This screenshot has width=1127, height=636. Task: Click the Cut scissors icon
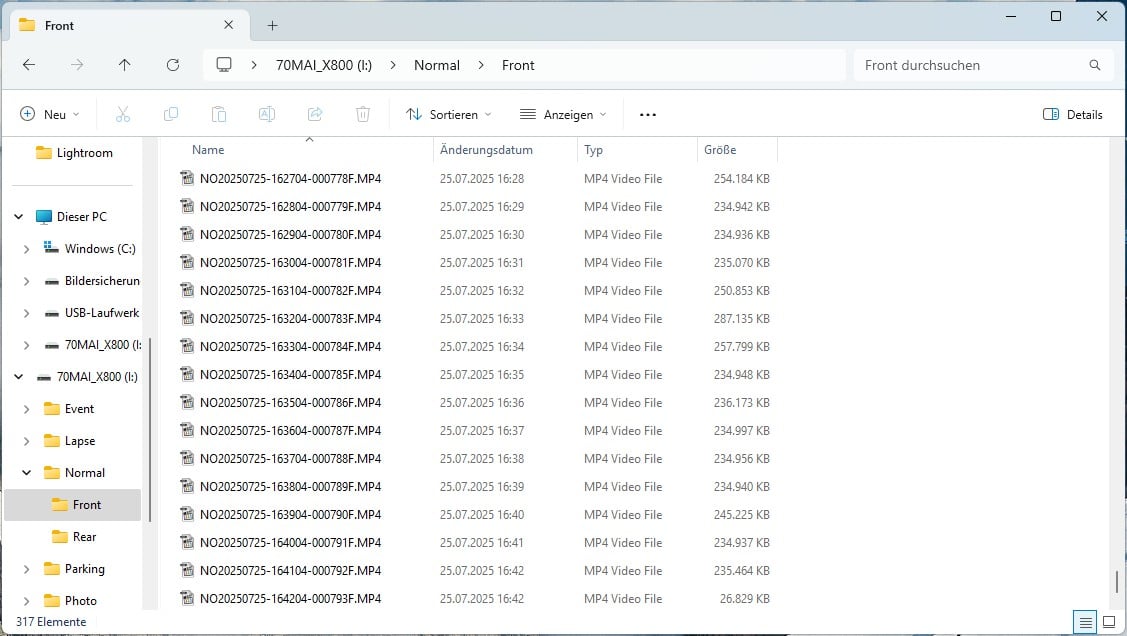pyautogui.click(x=123, y=115)
